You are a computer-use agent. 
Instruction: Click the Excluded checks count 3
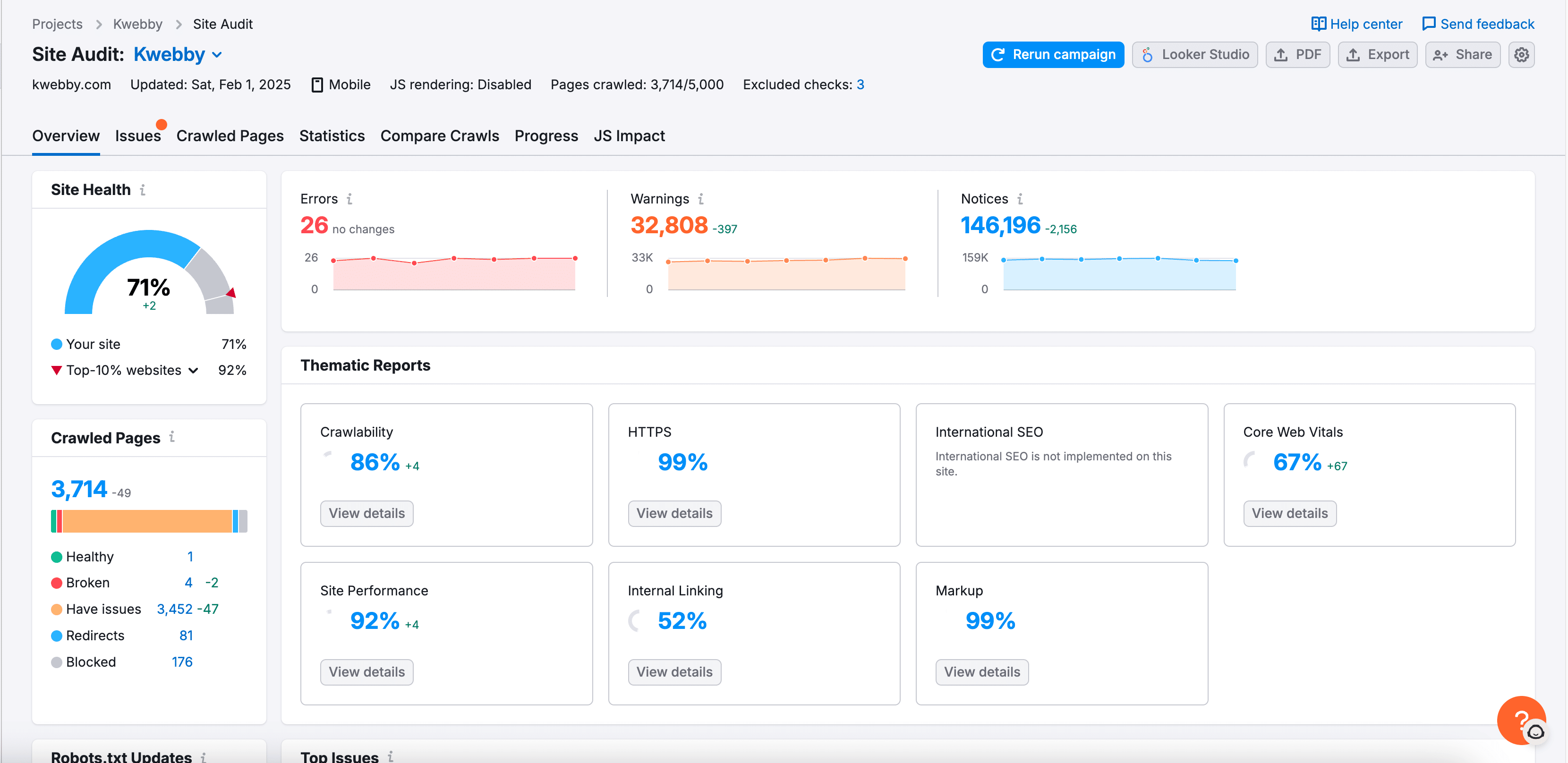860,85
